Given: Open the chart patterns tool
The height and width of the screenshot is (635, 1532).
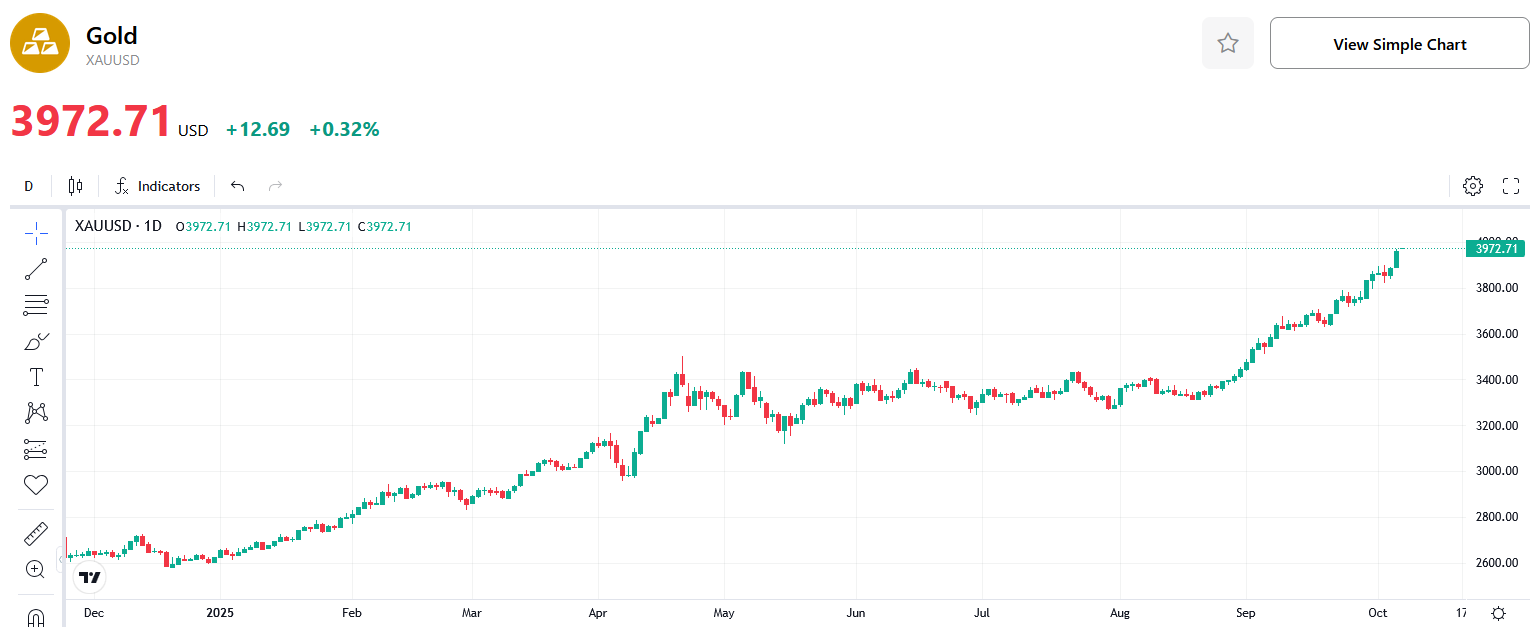Looking at the screenshot, I should coord(36,412).
